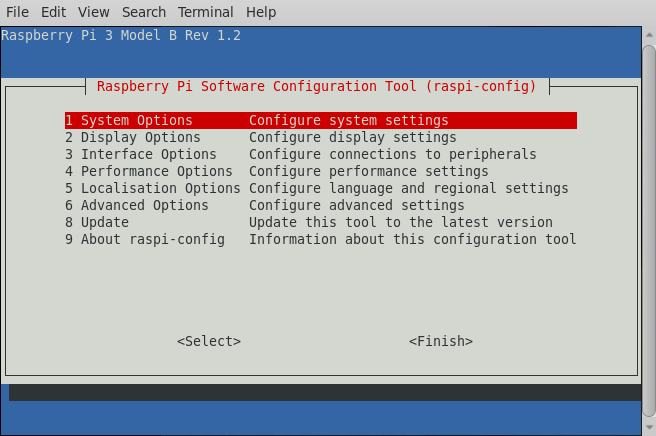Click the terminal vertical scrollbar thumb
Viewport: 656px width, 436px height.
point(649,231)
